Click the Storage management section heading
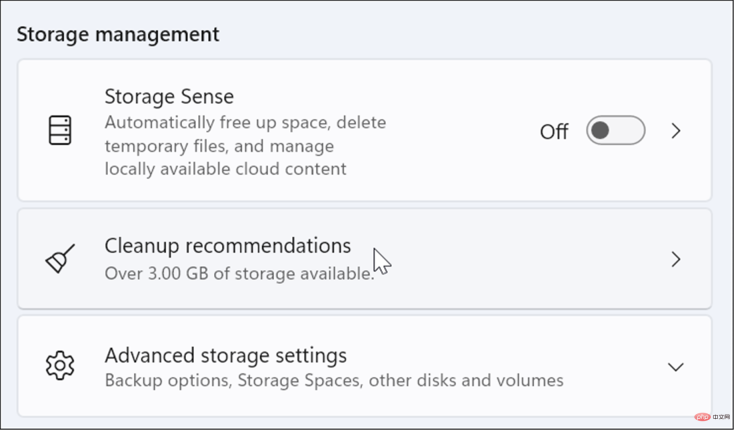This screenshot has height=430, width=734. pyautogui.click(x=118, y=35)
